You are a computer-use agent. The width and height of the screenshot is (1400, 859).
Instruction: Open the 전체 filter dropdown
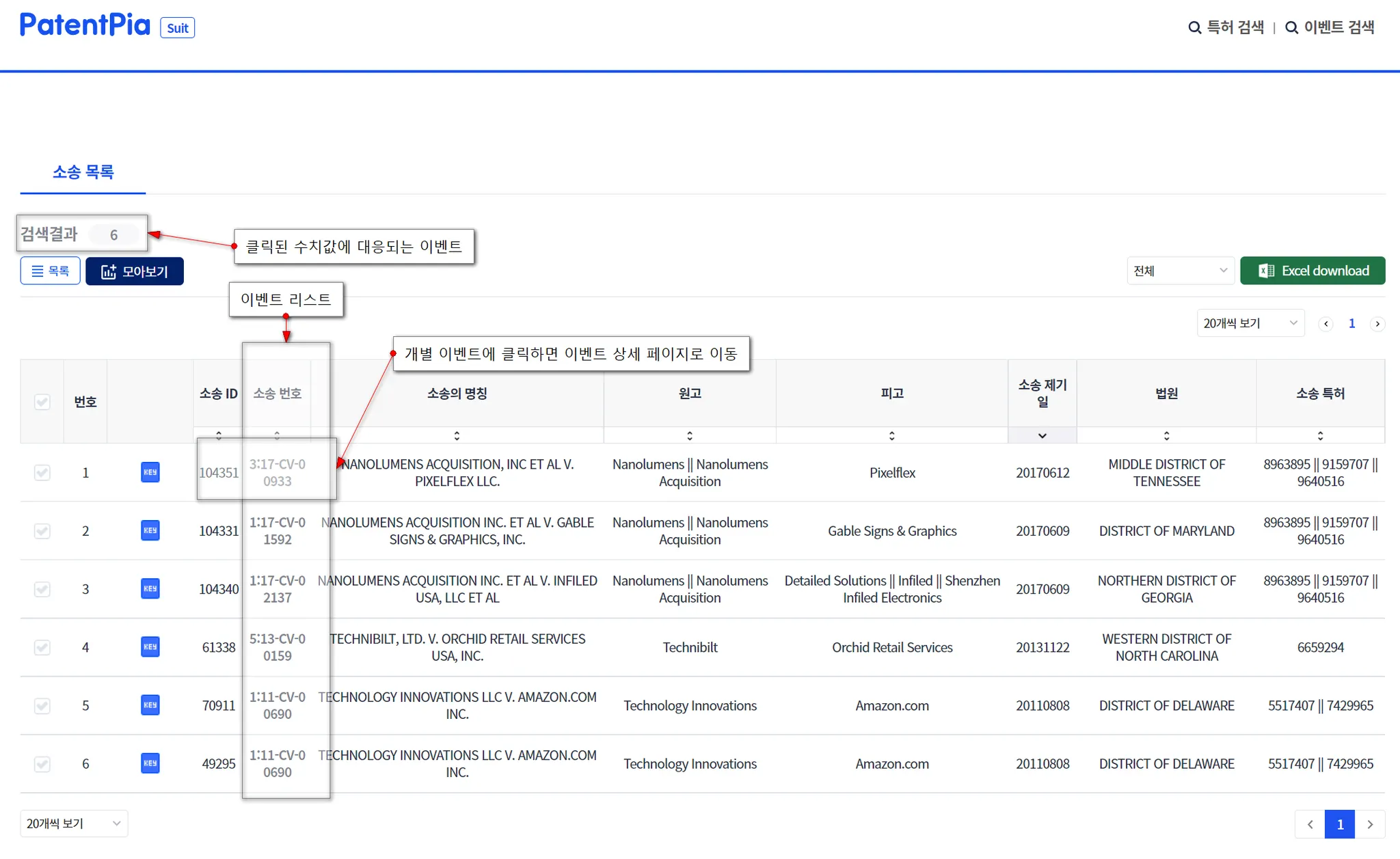tap(1180, 271)
